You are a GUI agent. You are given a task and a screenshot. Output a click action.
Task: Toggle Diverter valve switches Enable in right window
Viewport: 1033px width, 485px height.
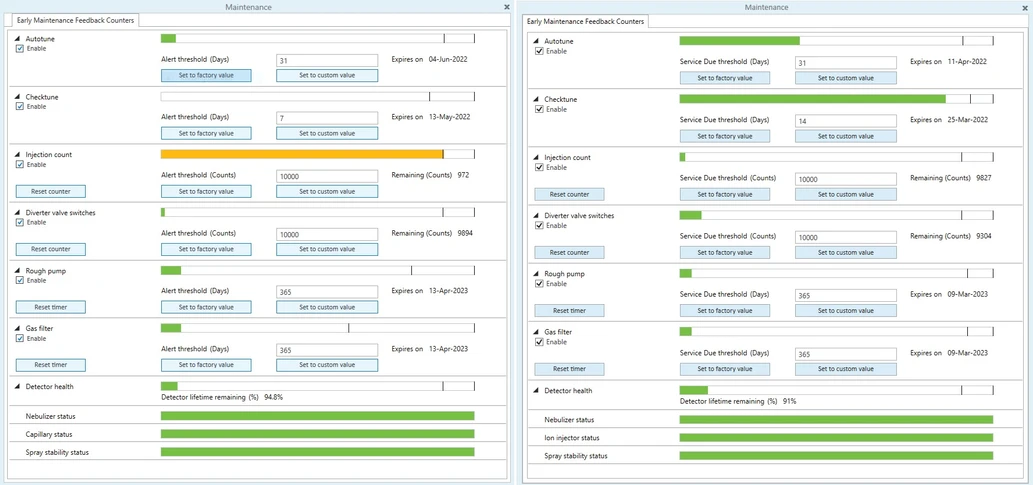pos(540,225)
